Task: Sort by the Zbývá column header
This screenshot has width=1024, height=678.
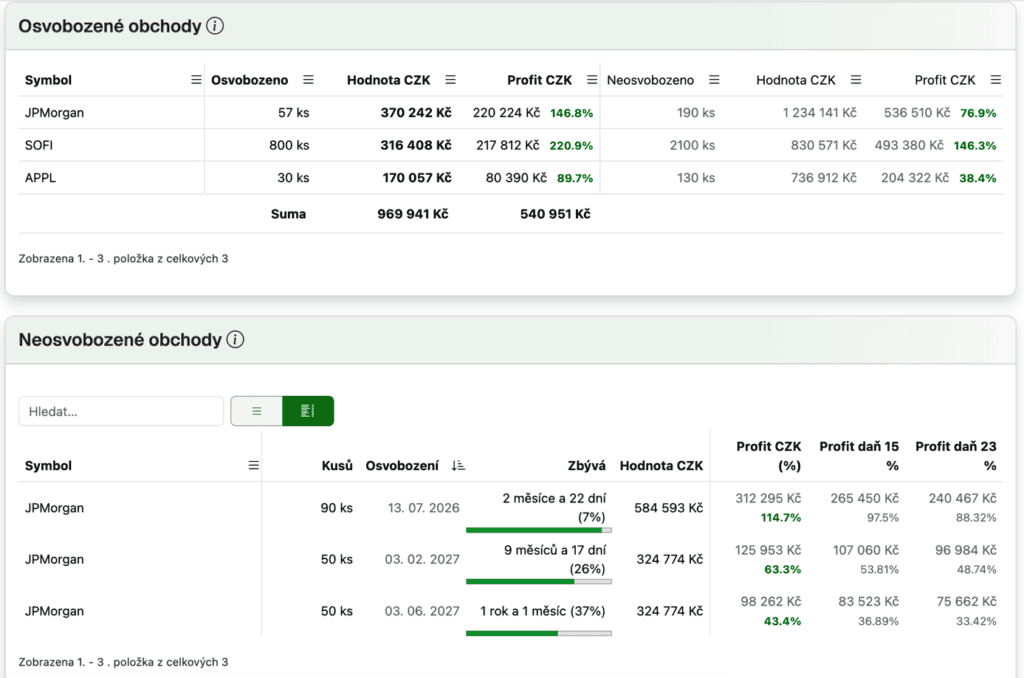Action: (x=589, y=465)
